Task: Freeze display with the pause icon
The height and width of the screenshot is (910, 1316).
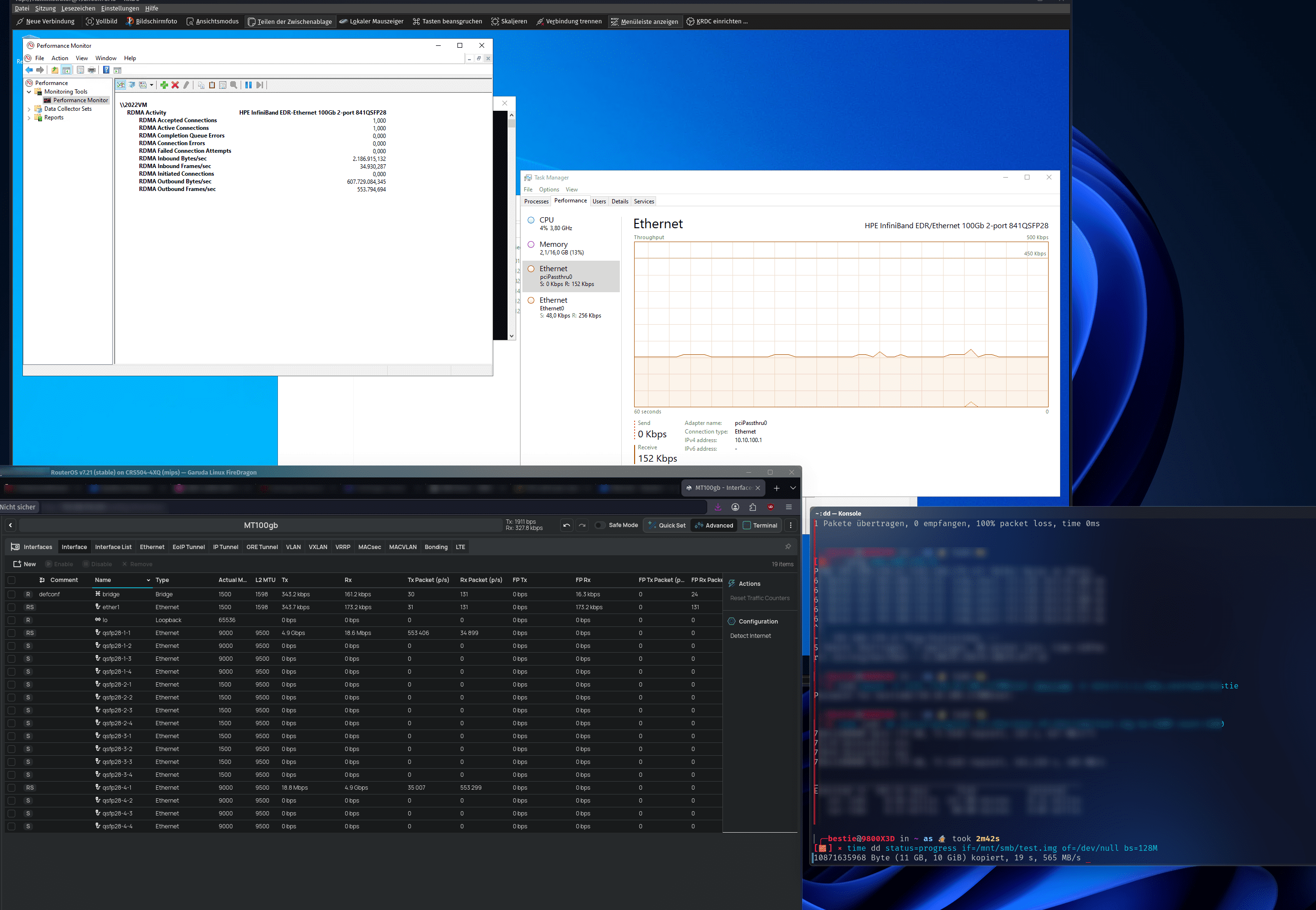Action: 249,85
